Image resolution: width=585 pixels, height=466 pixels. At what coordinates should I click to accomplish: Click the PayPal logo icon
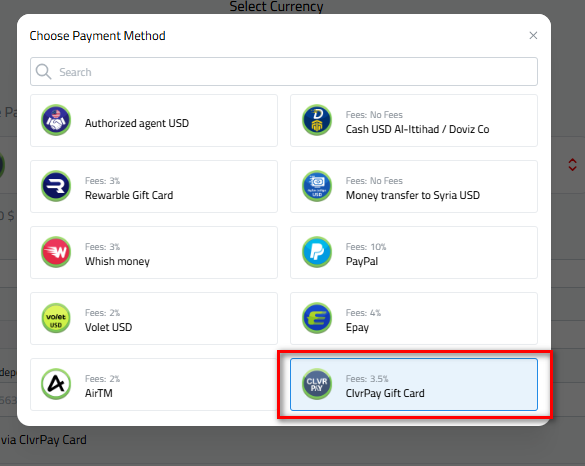317,252
